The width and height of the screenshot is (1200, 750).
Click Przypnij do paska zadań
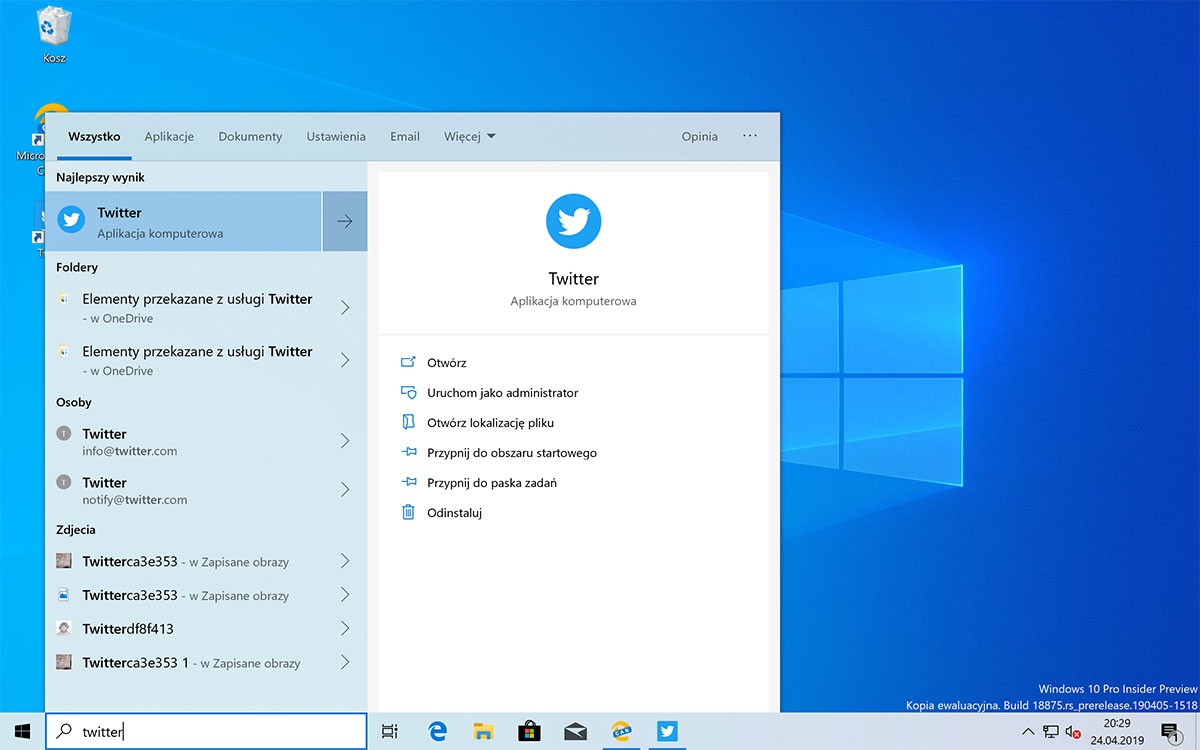[x=492, y=483]
